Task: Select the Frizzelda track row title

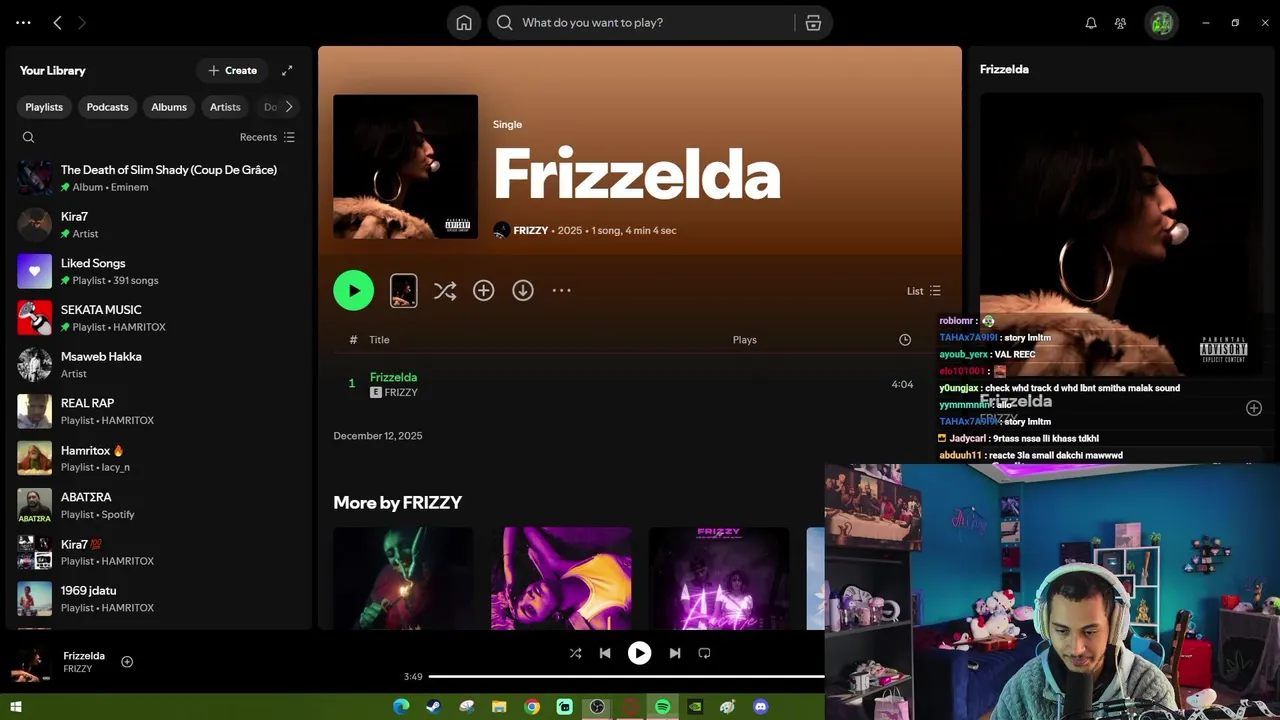Action: pyautogui.click(x=393, y=377)
